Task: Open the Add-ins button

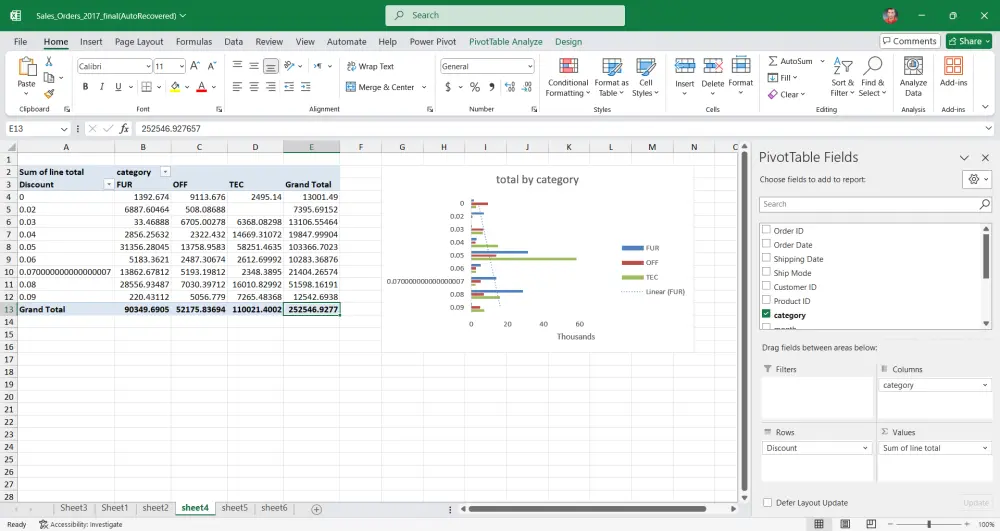Action: [953, 71]
